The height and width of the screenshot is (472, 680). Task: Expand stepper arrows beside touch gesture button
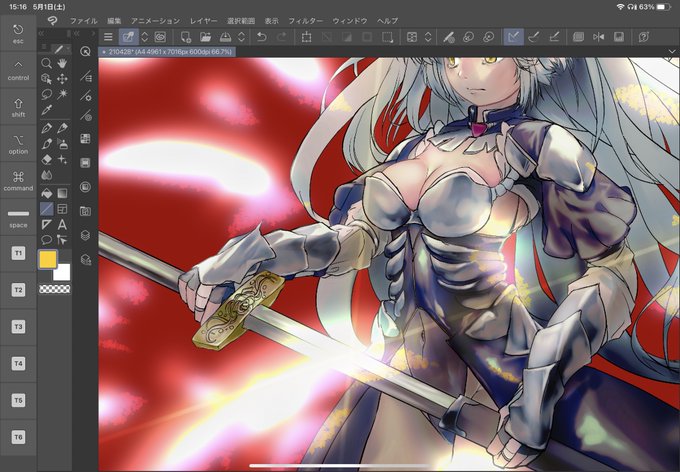click(145, 37)
